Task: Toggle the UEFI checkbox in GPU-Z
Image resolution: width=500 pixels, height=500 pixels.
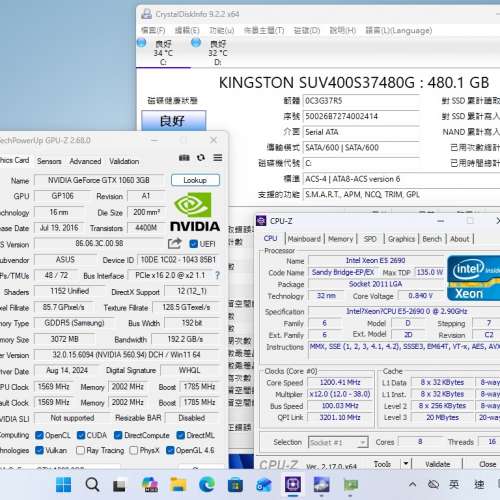Action: click(194, 244)
